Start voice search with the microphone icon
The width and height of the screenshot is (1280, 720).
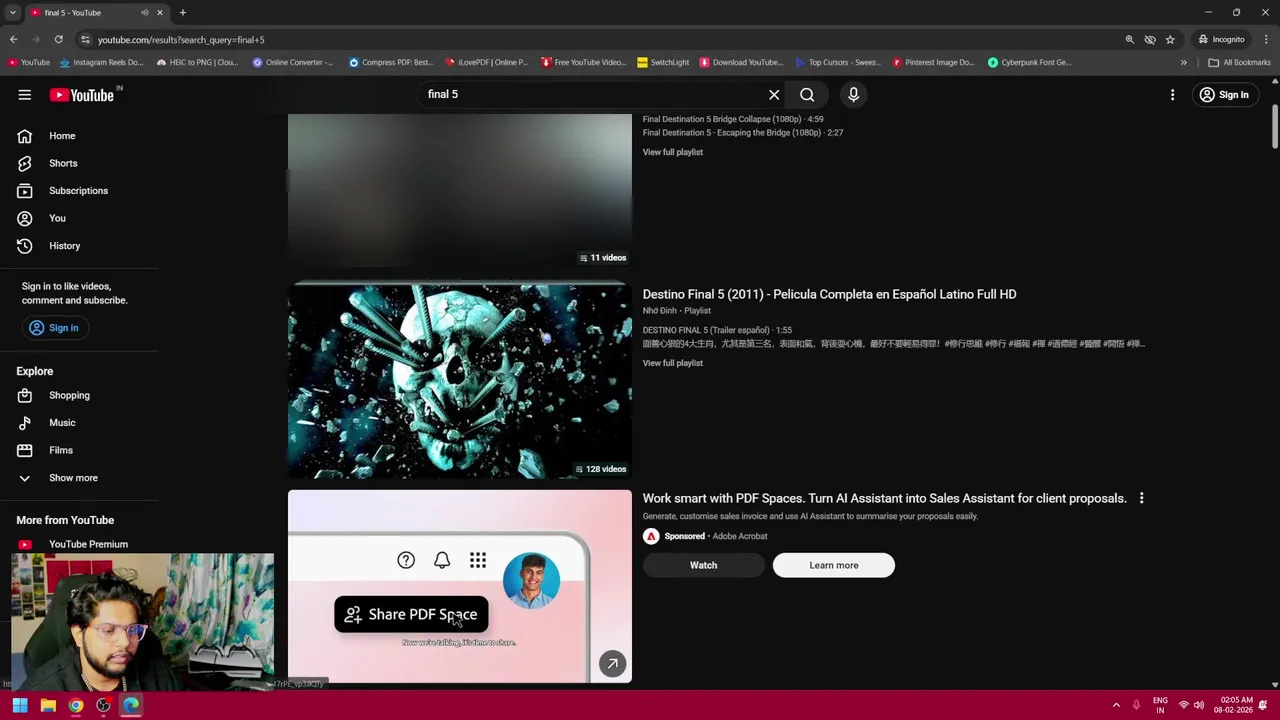coord(853,94)
